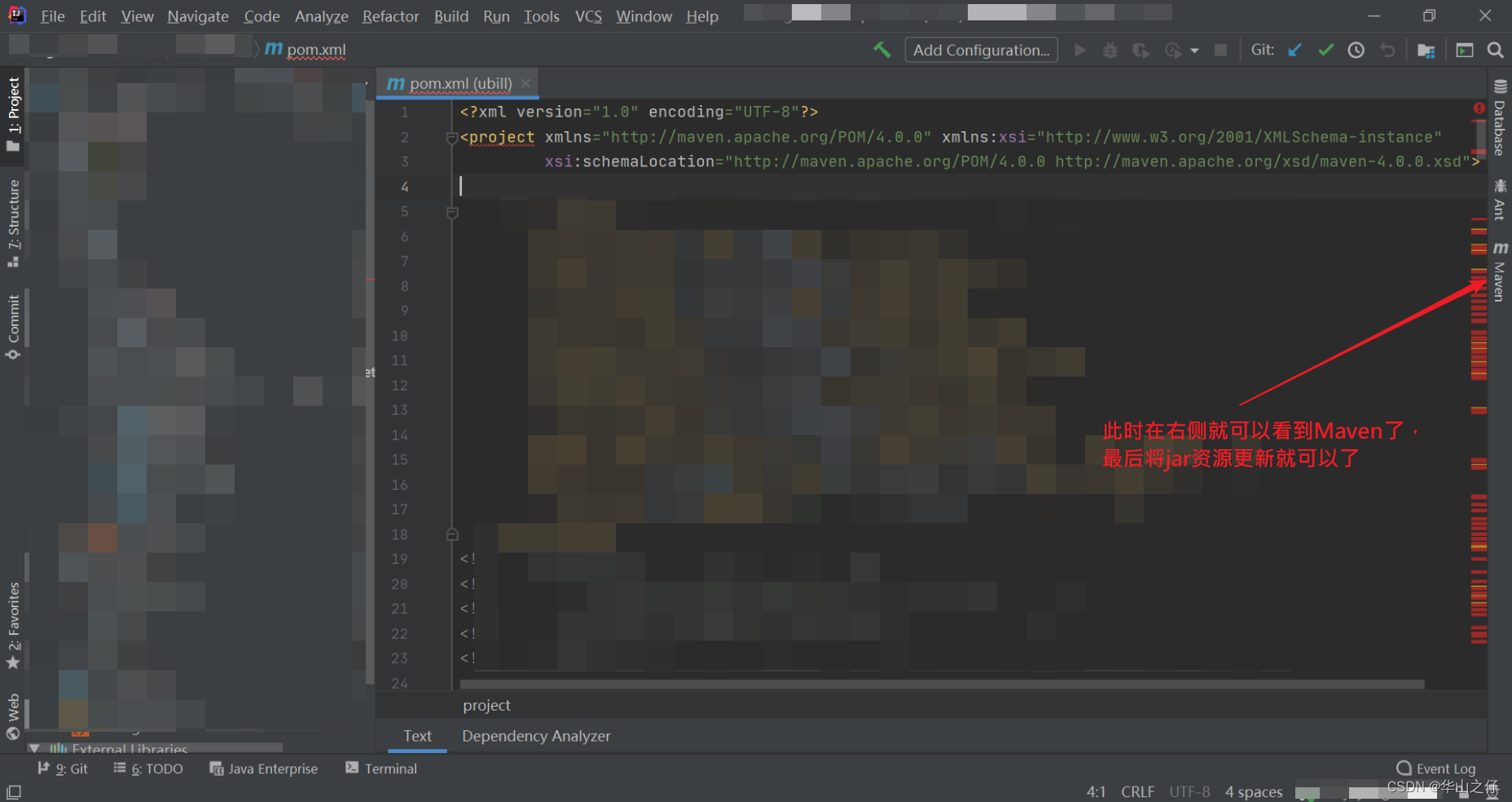The width and height of the screenshot is (1512, 802).
Task: Change CRLF line separator setting
Action: coord(1137,792)
